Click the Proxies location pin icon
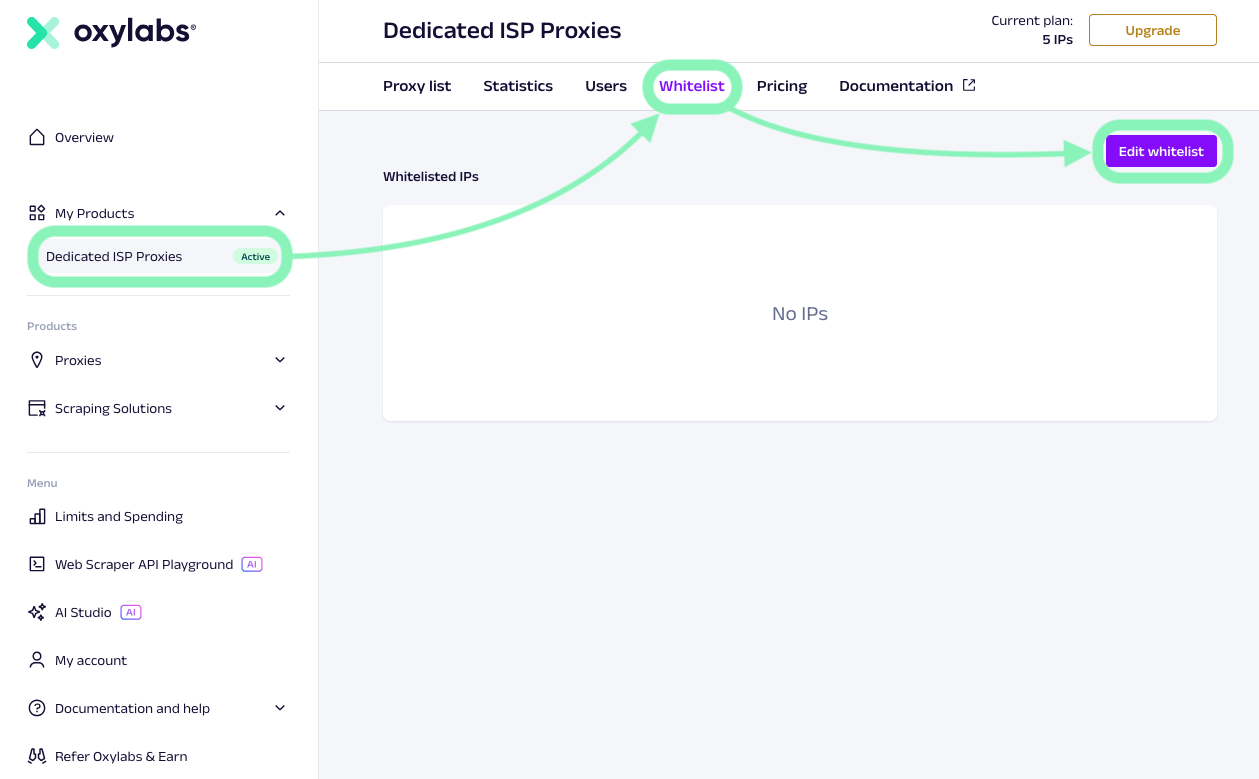The height and width of the screenshot is (779, 1259). pos(37,360)
